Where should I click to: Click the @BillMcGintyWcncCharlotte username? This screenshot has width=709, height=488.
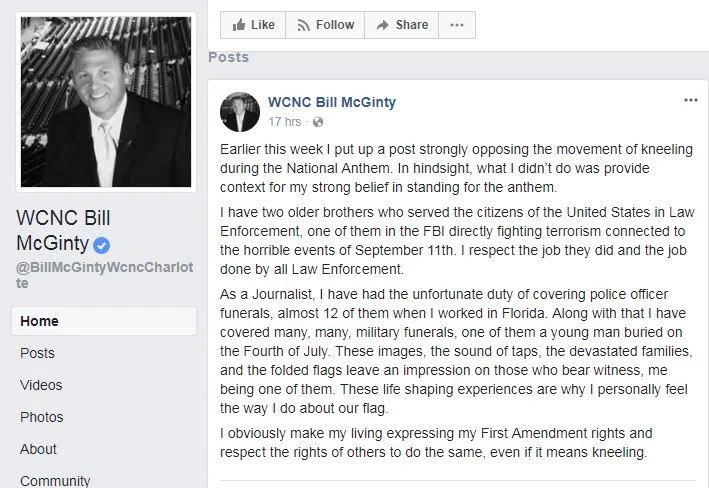(x=104, y=275)
